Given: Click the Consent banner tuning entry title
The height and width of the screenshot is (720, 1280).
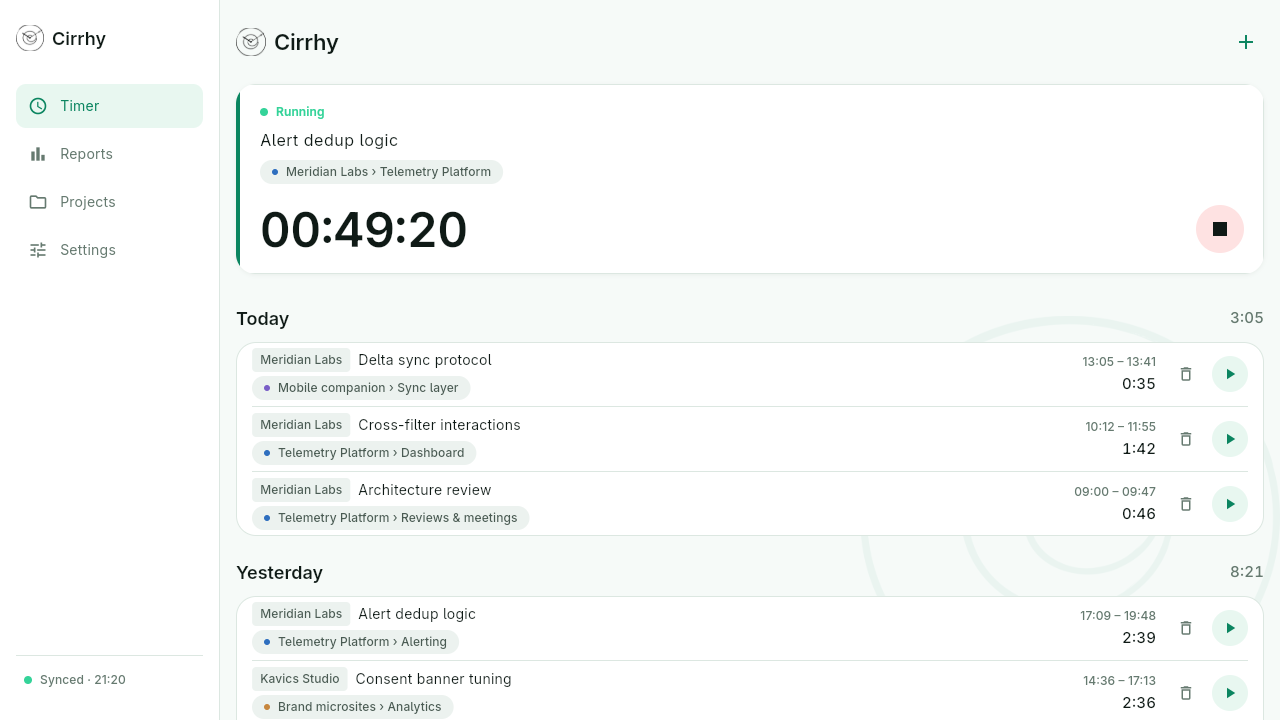Looking at the screenshot, I should pos(434,679).
